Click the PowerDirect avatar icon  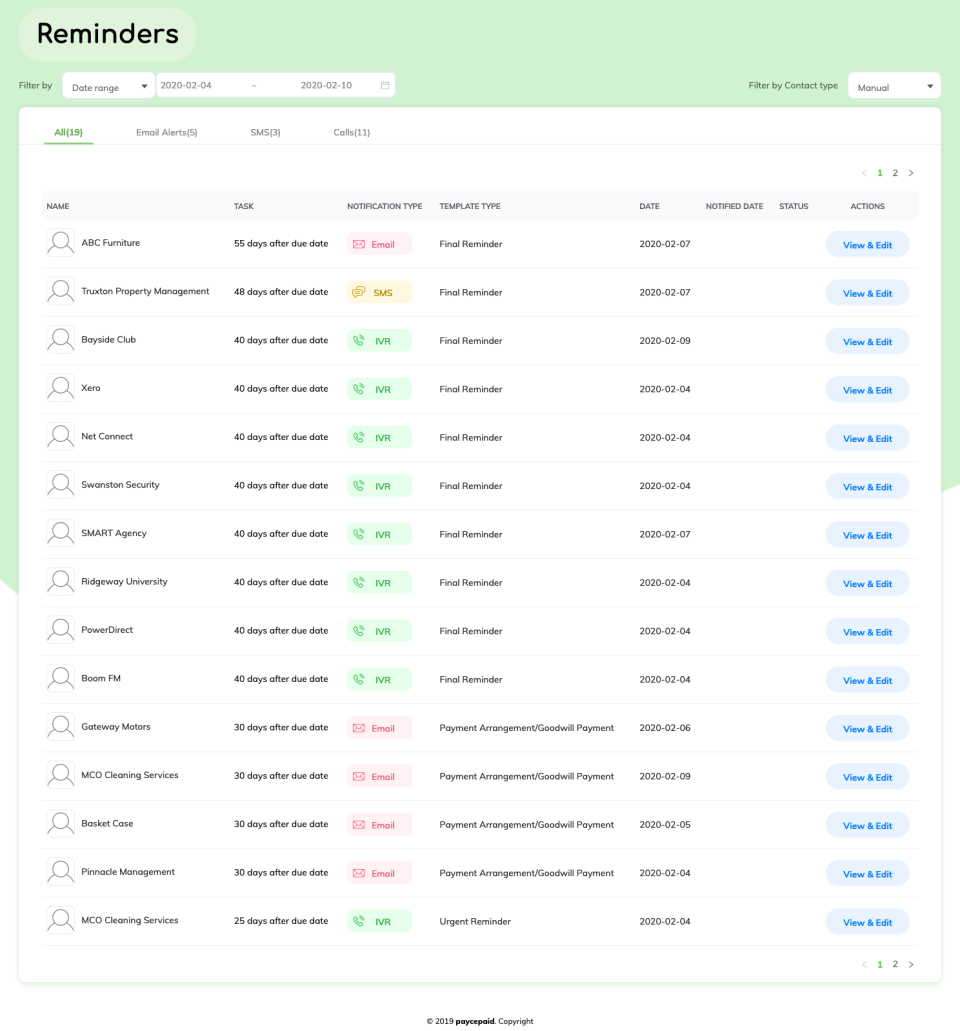pos(60,630)
